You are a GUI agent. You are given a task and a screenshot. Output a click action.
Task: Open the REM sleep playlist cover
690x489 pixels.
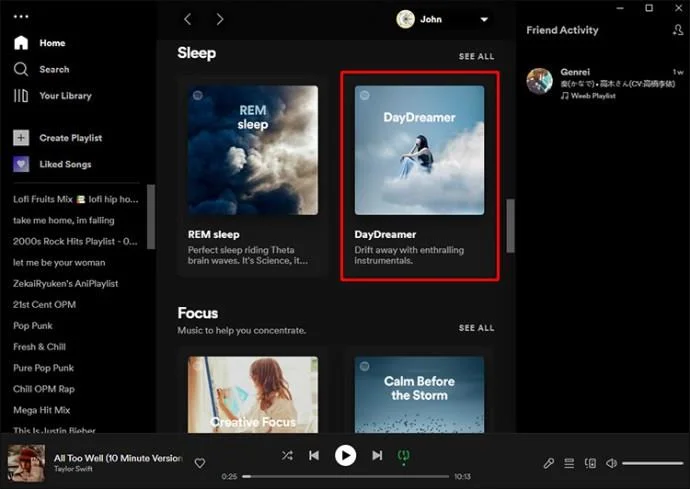point(253,150)
